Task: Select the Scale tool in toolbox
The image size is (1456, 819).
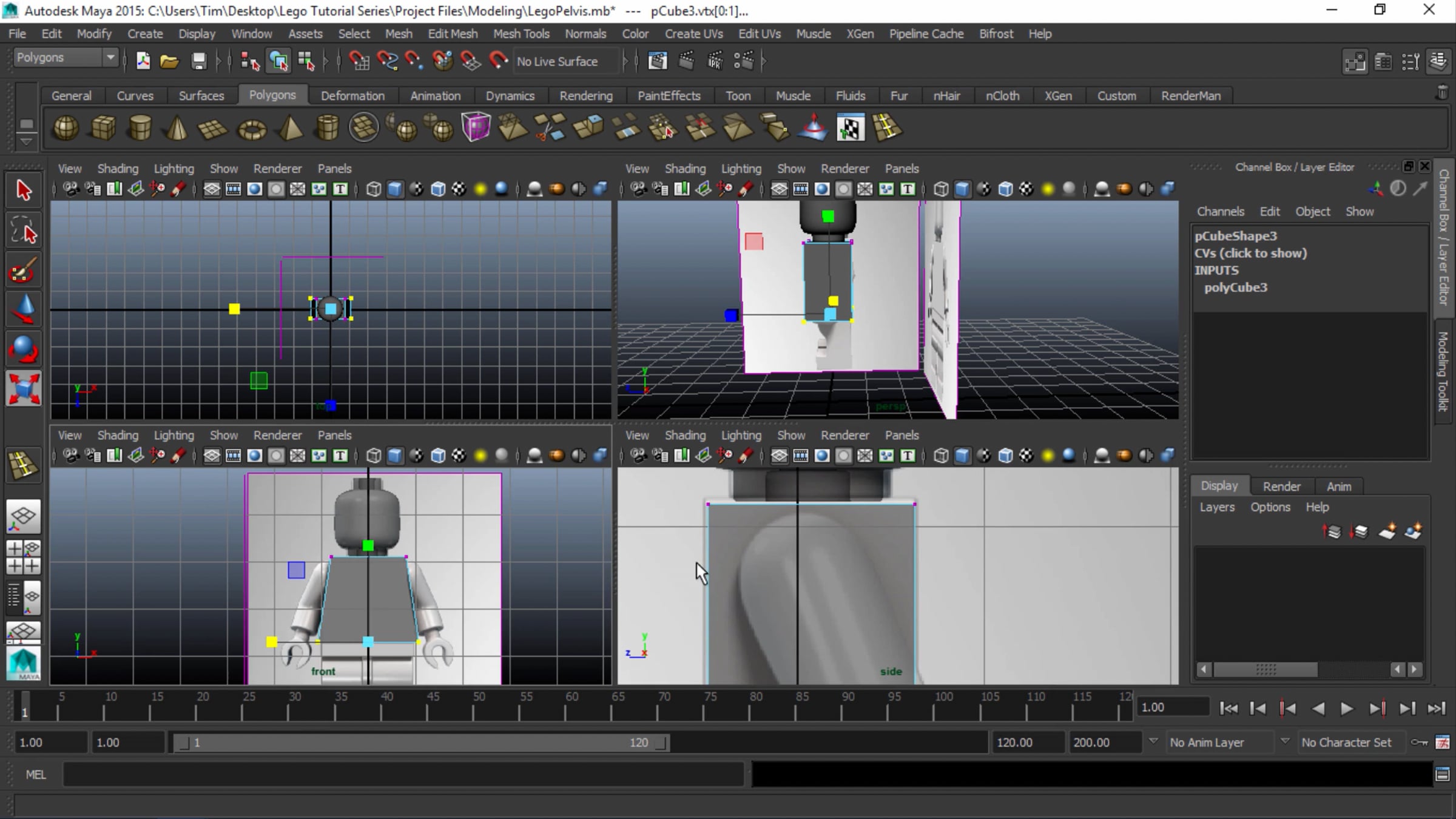Action: tap(24, 389)
